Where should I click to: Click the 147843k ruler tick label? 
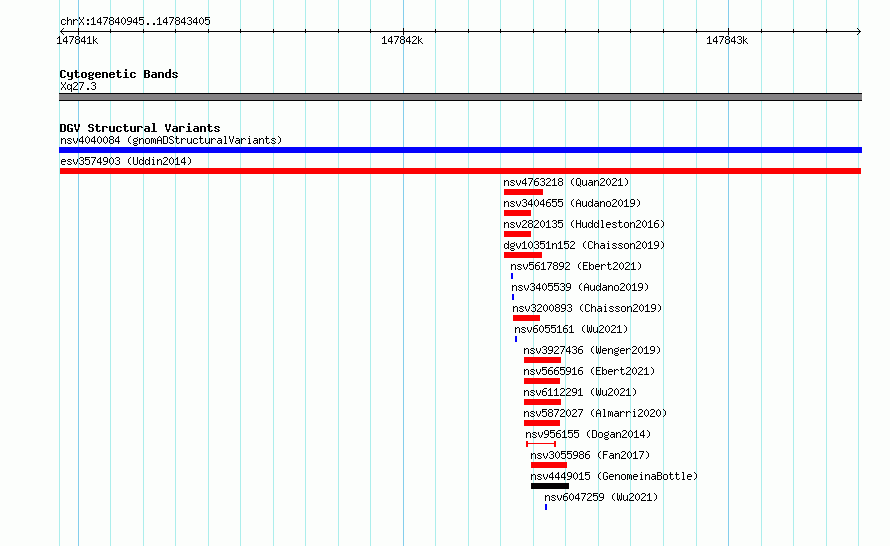click(x=727, y=40)
